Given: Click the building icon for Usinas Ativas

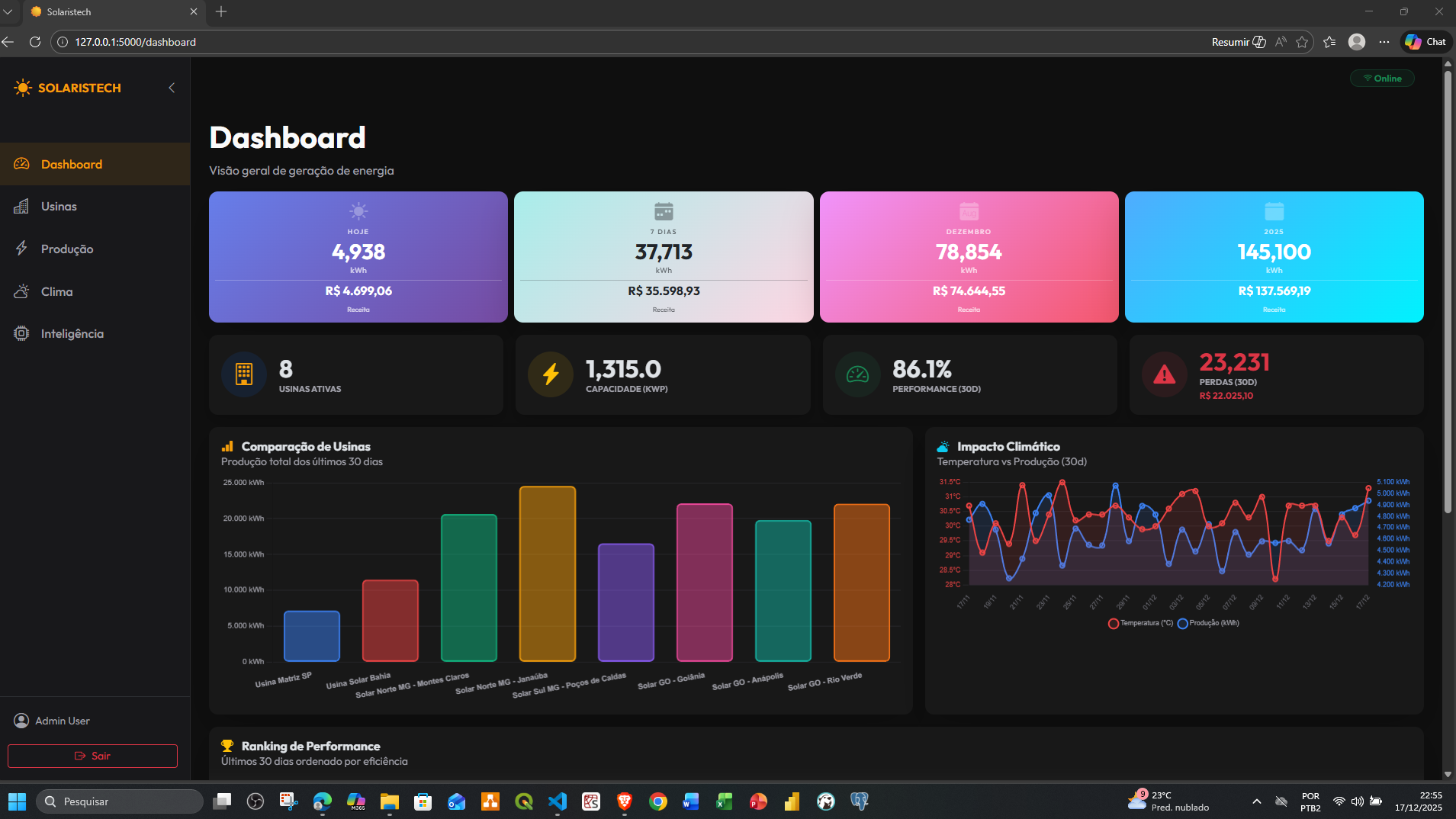Looking at the screenshot, I should (x=244, y=374).
